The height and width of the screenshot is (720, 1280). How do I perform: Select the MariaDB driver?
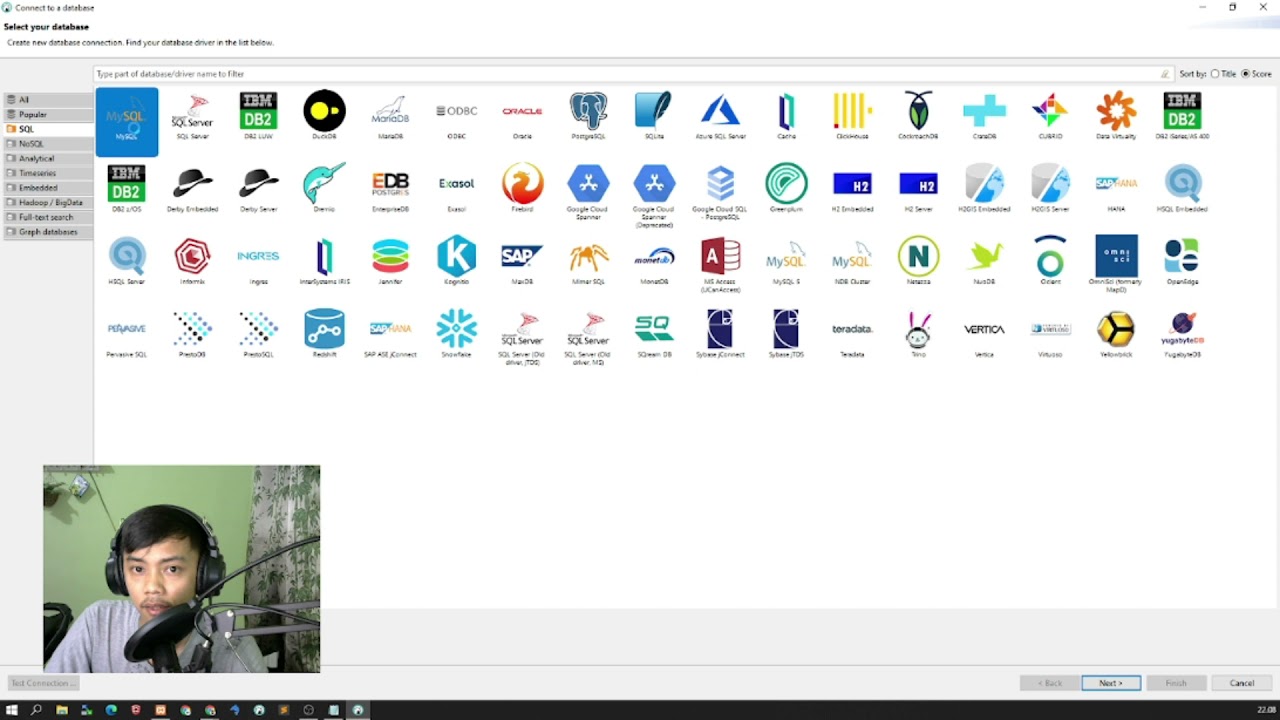pos(390,115)
